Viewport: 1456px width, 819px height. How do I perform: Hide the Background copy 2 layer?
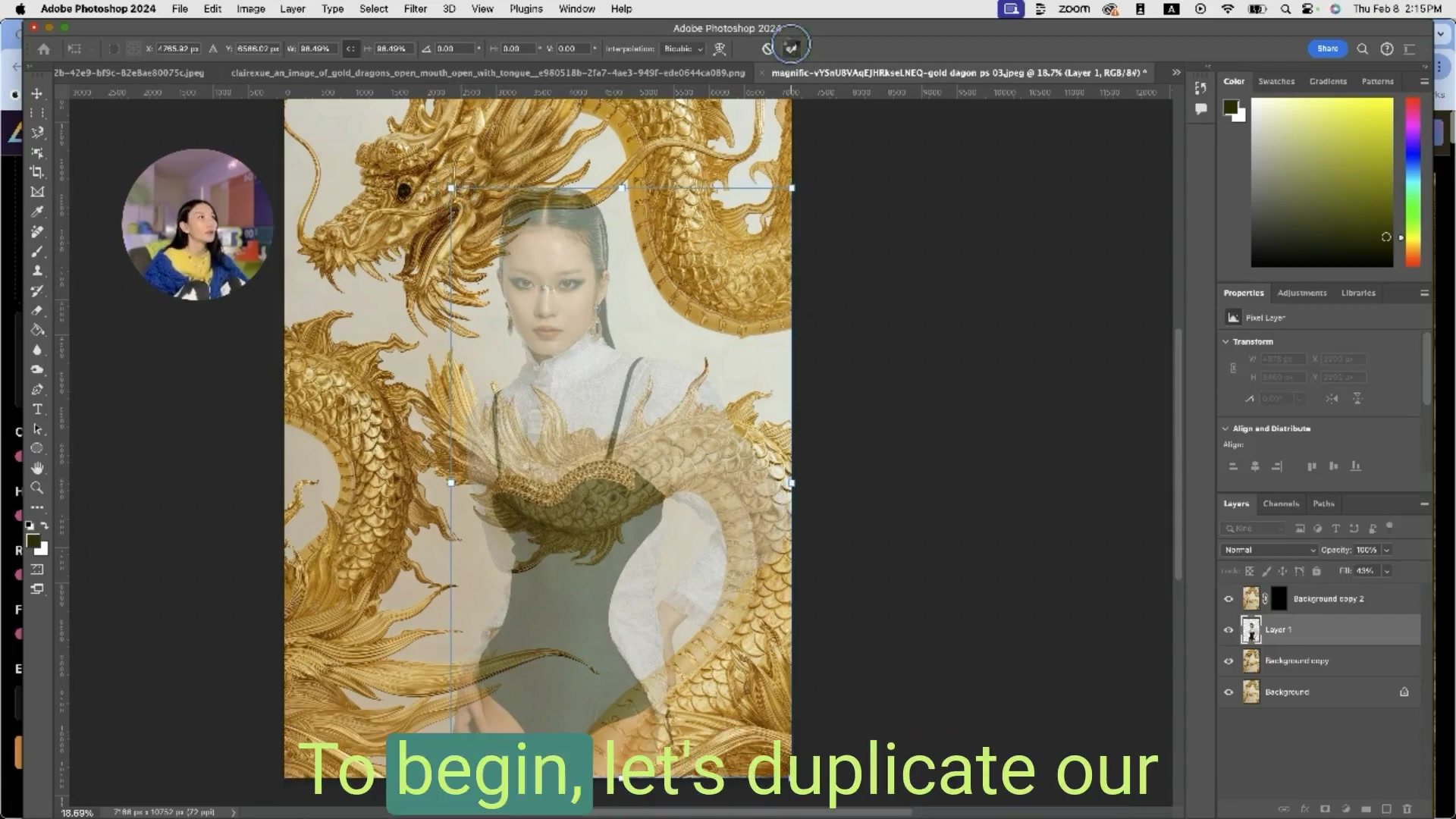tap(1228, 599)
